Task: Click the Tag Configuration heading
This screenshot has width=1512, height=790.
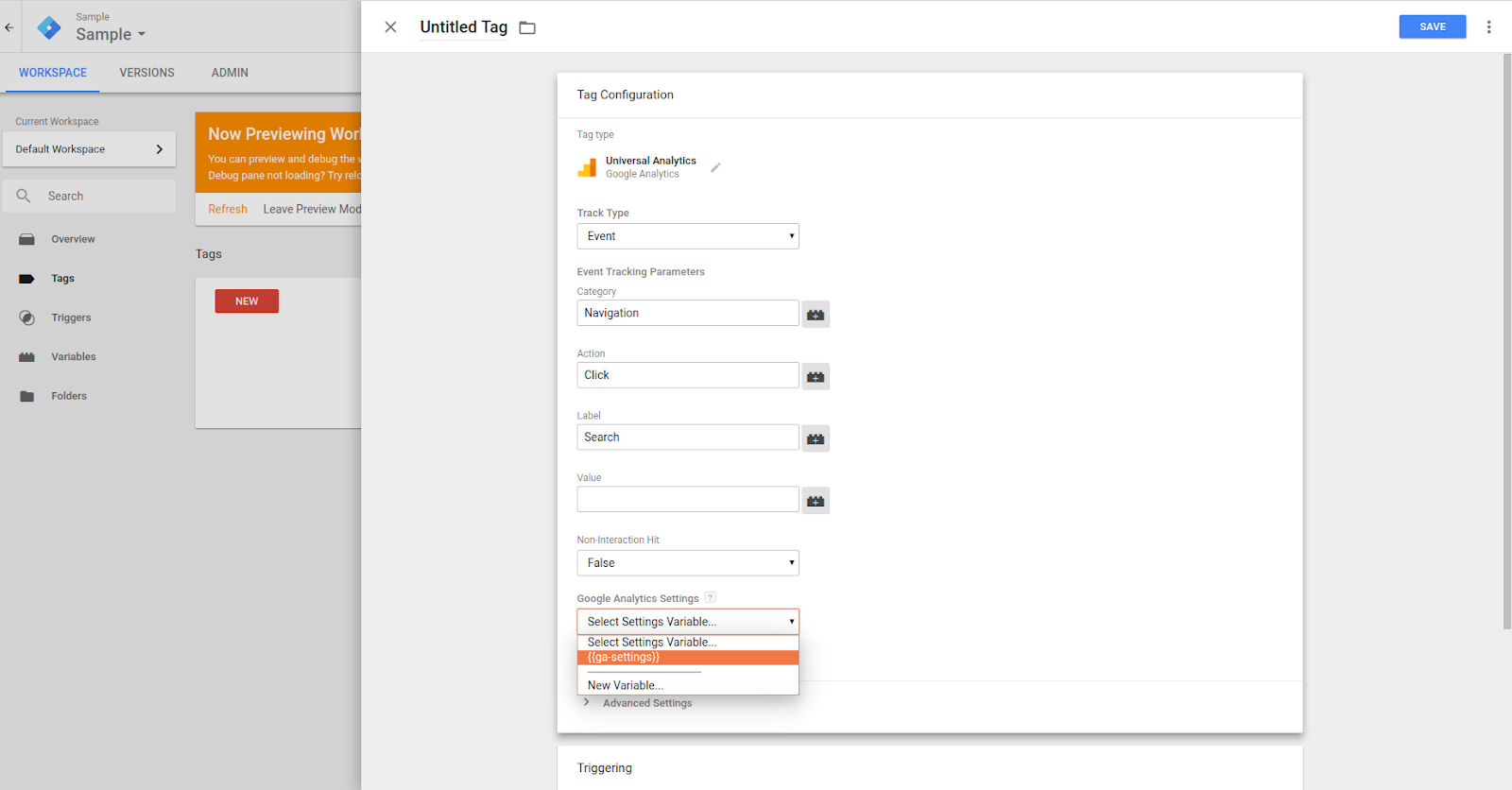Action: [x=626, y=94]
